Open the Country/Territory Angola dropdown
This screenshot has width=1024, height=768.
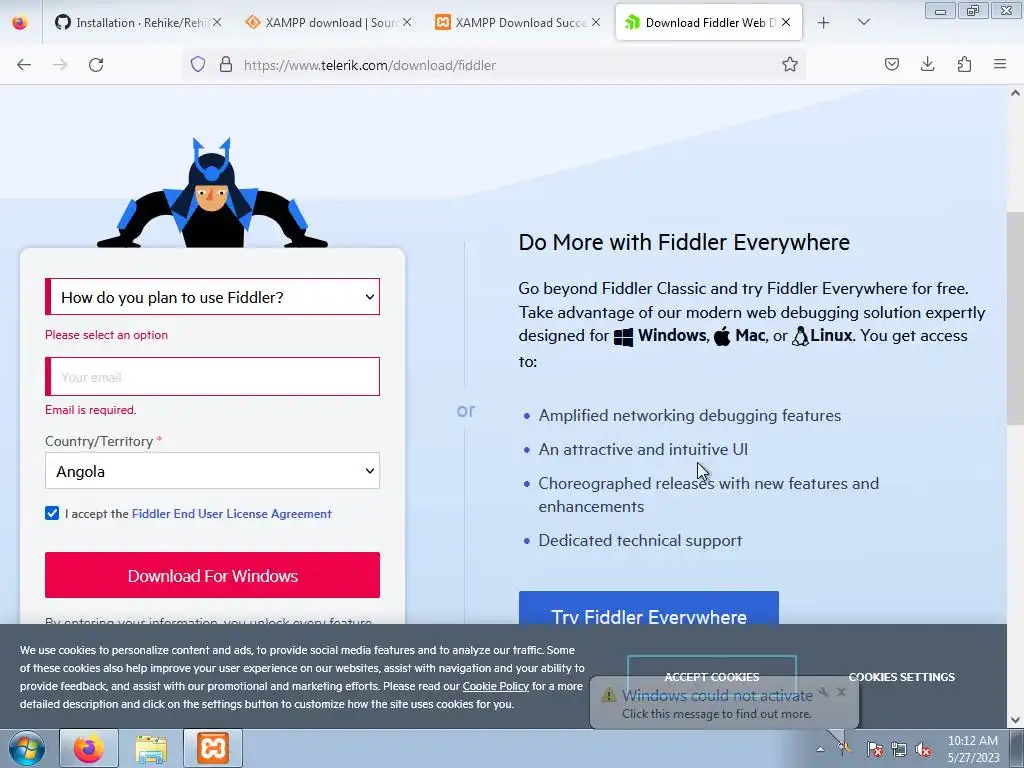(212, 471)
